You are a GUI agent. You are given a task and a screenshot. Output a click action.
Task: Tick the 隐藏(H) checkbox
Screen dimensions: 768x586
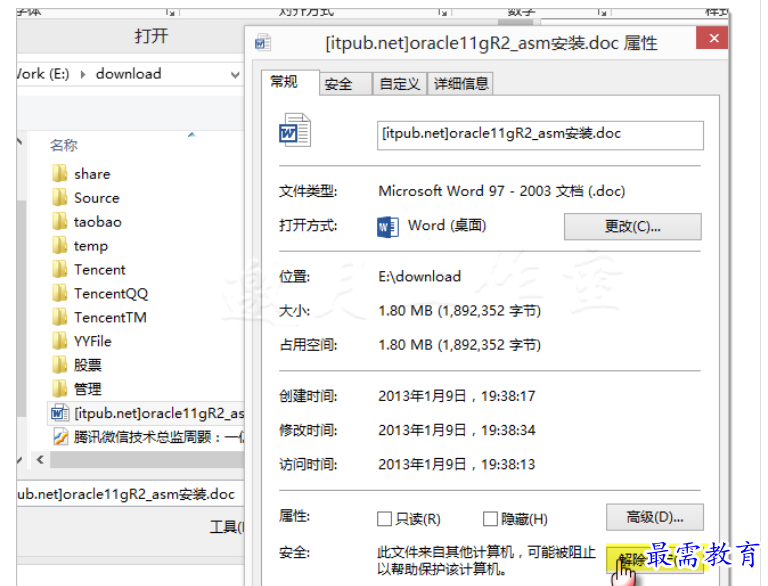point(490,518)
